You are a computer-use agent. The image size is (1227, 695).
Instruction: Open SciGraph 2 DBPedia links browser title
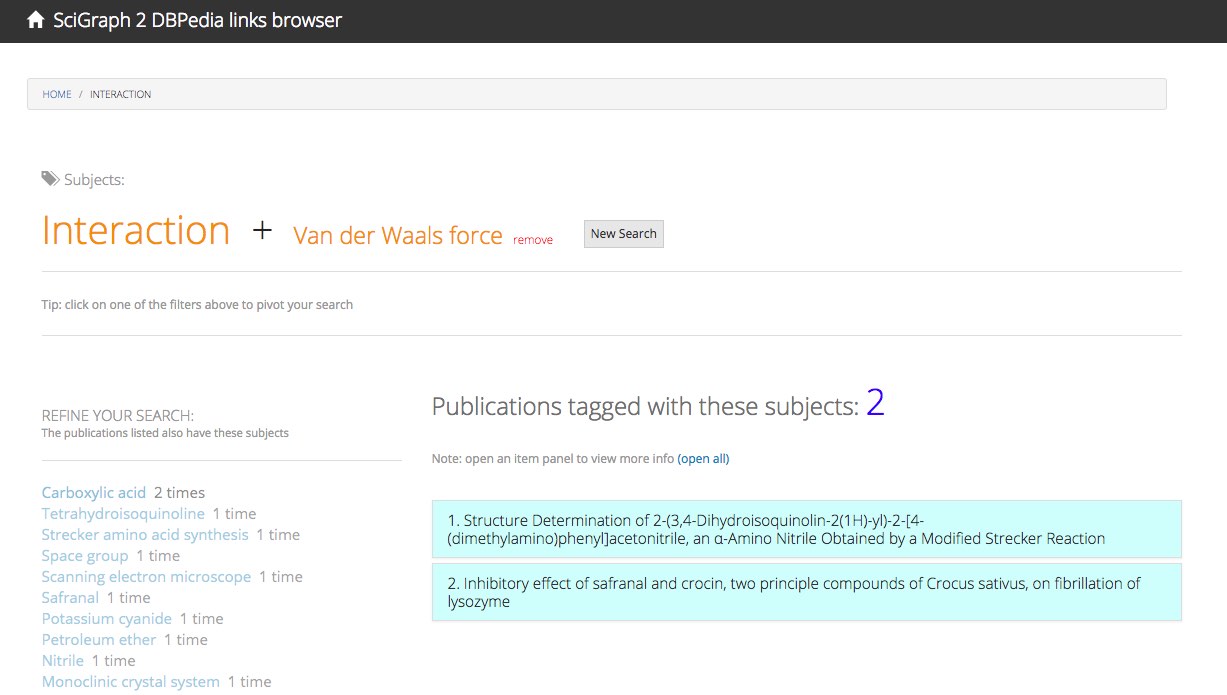coord(197,20)
